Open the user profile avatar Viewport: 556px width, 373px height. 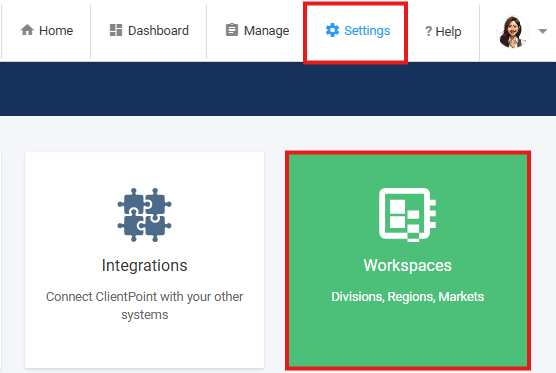coord(512,32)
